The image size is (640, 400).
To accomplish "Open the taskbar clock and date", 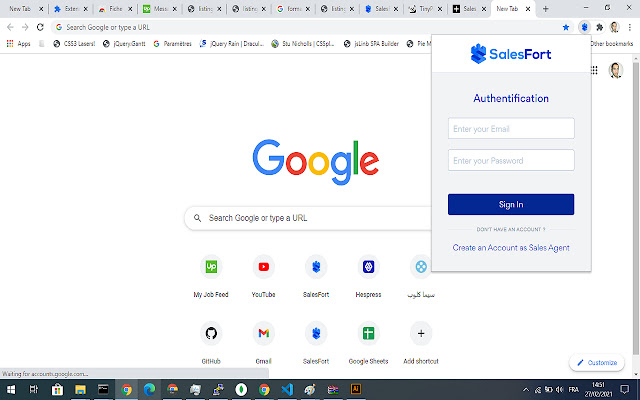I will click(x=598, y=389).
